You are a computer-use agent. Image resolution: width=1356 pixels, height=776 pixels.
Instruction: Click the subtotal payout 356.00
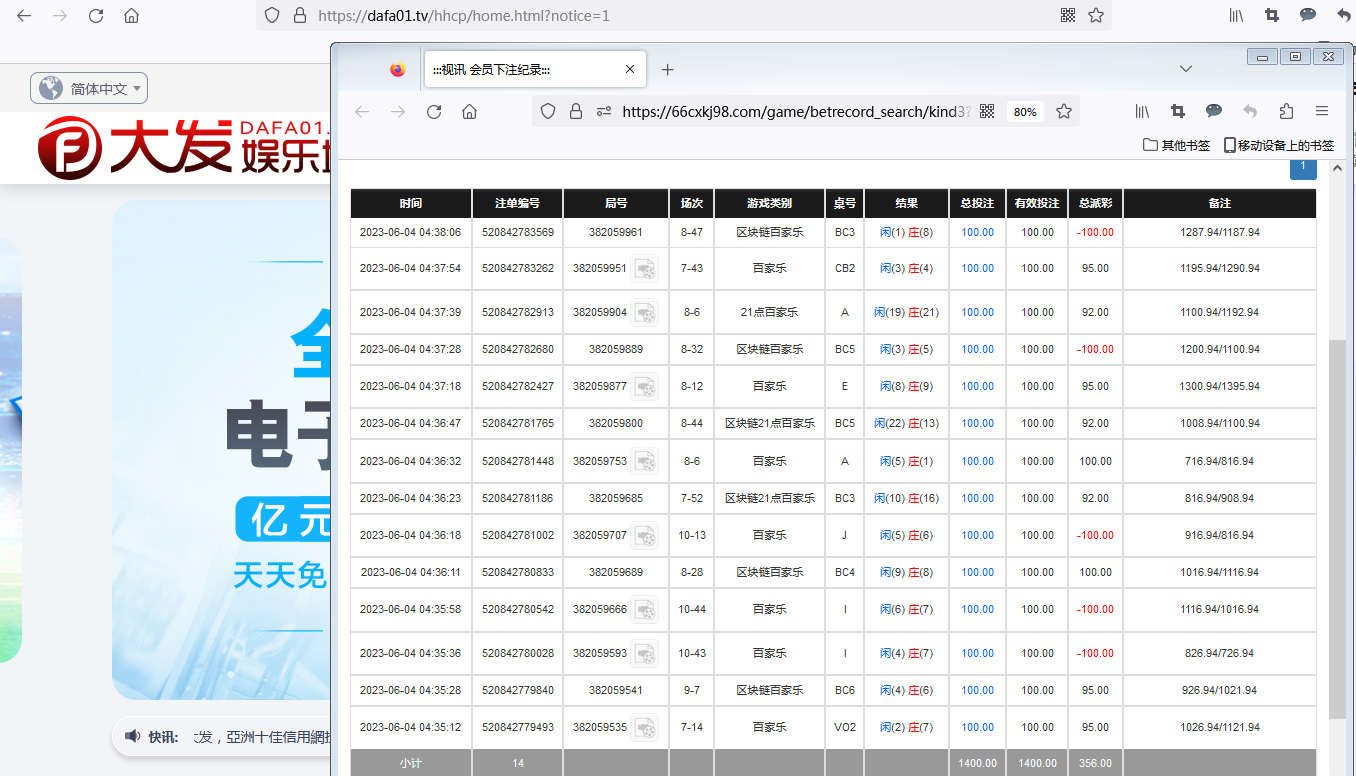click(x=1095, y=763)
